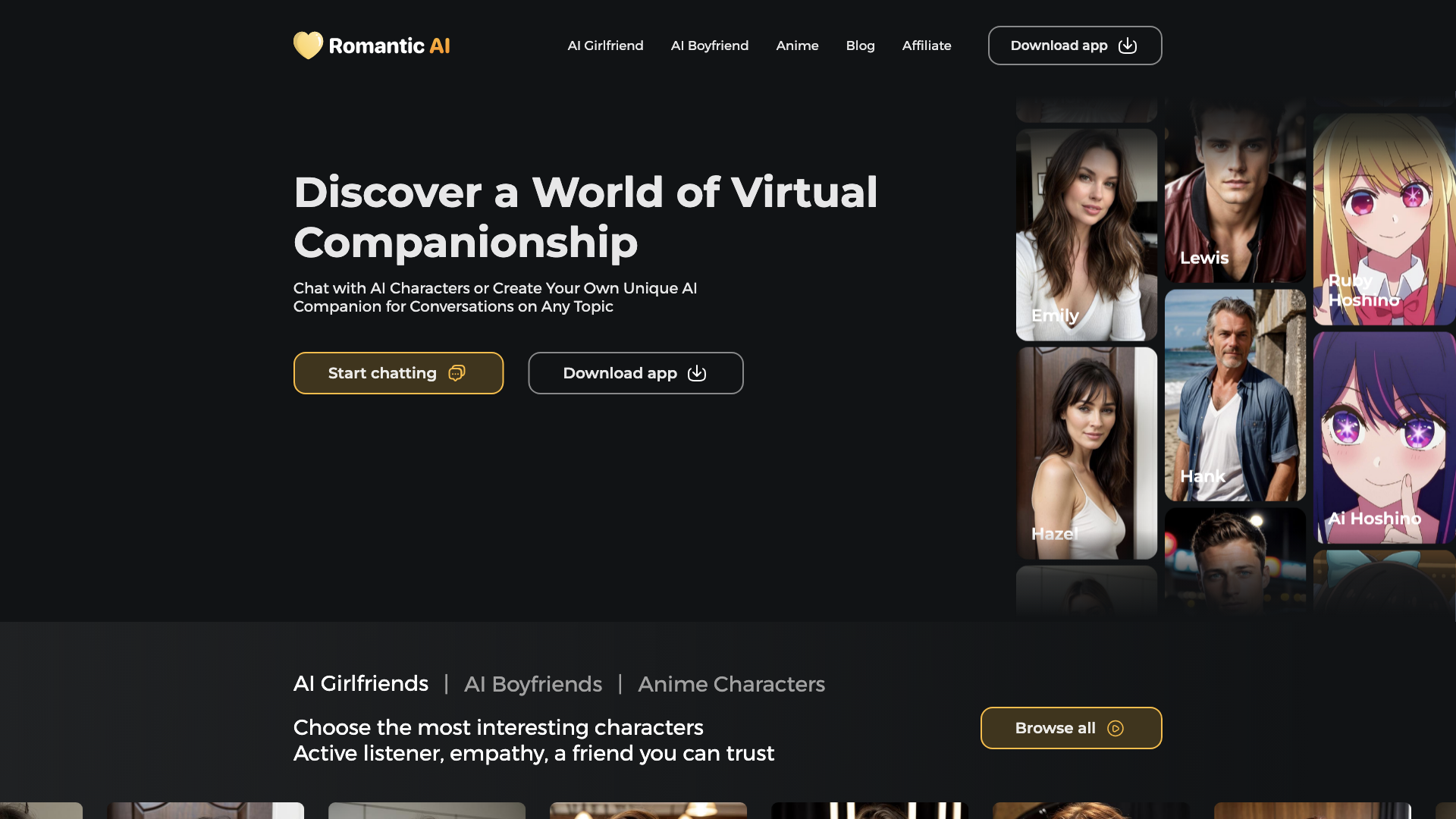Expand the Anime navigation menu item
Screen dimensions: 1456x819
coord(797,45)
